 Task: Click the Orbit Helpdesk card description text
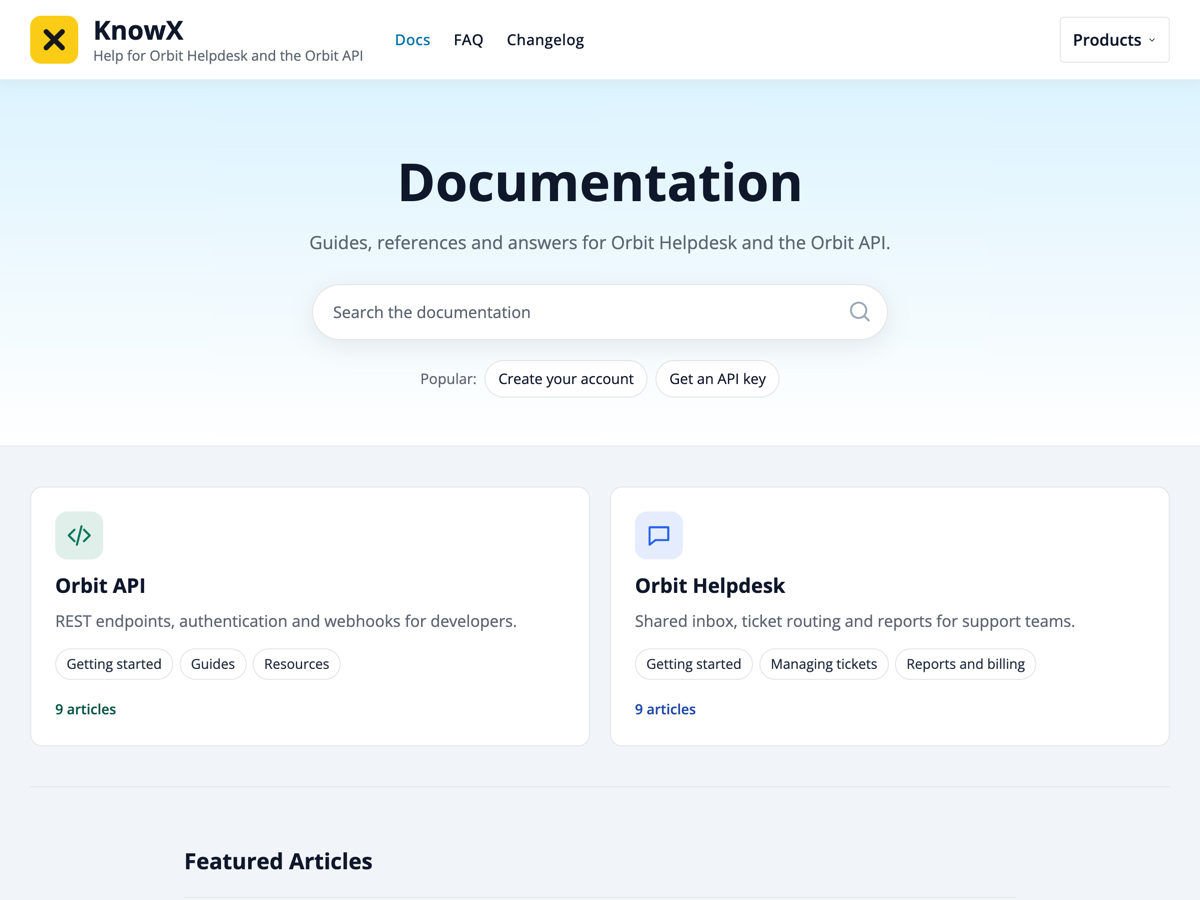855,621
